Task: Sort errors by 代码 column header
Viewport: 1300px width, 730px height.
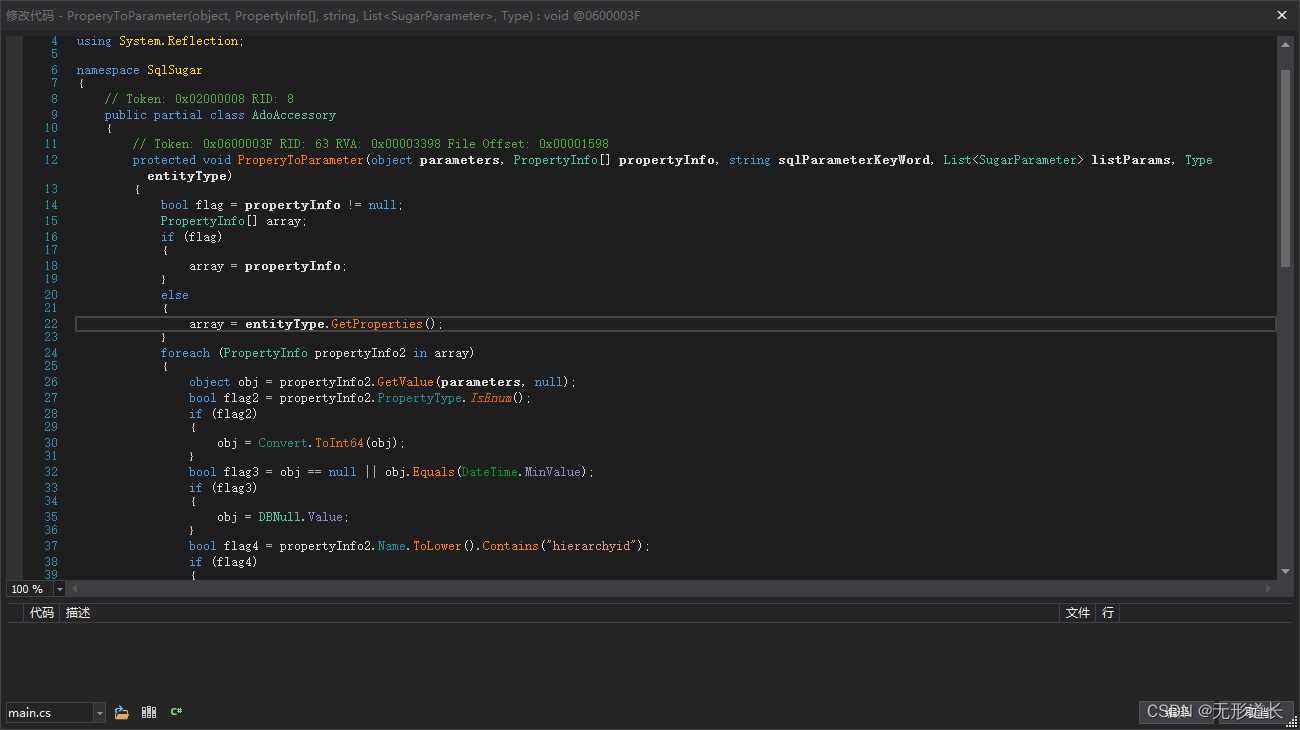Action: coord(42,613)
